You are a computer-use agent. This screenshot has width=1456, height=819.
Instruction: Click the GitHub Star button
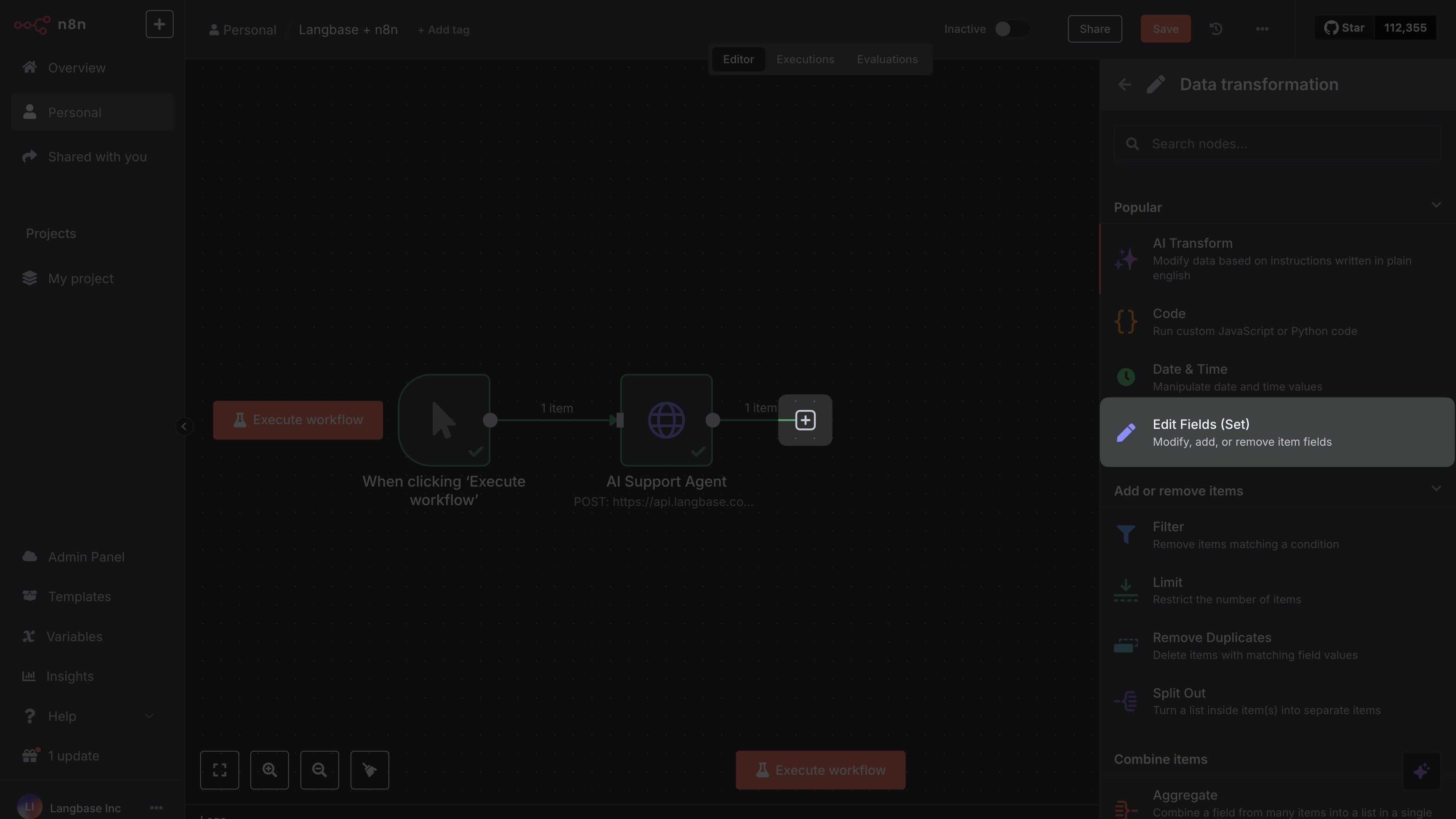[1344, 28]
